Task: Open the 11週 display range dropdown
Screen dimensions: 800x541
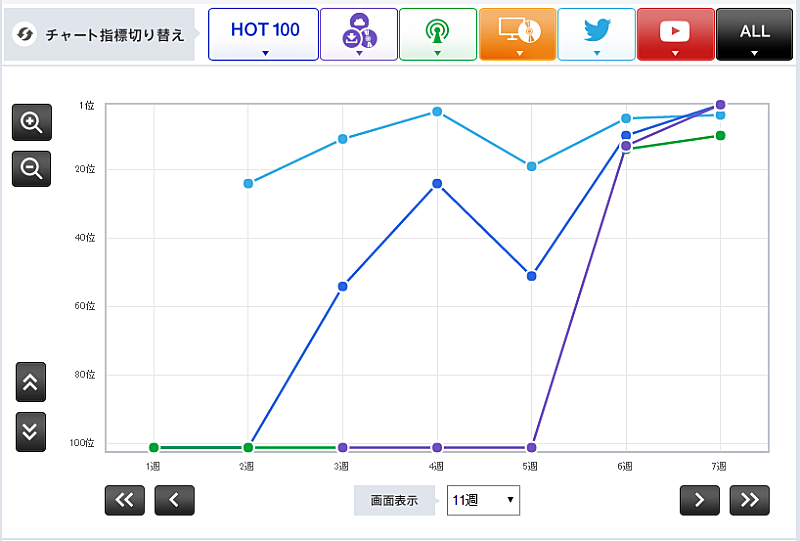Action: point(483,500)
